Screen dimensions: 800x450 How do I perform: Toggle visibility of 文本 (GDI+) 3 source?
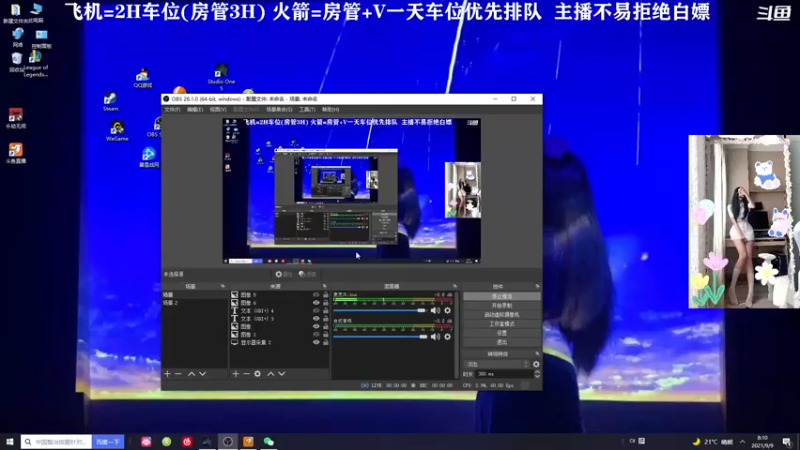click(x=316, y=318)
